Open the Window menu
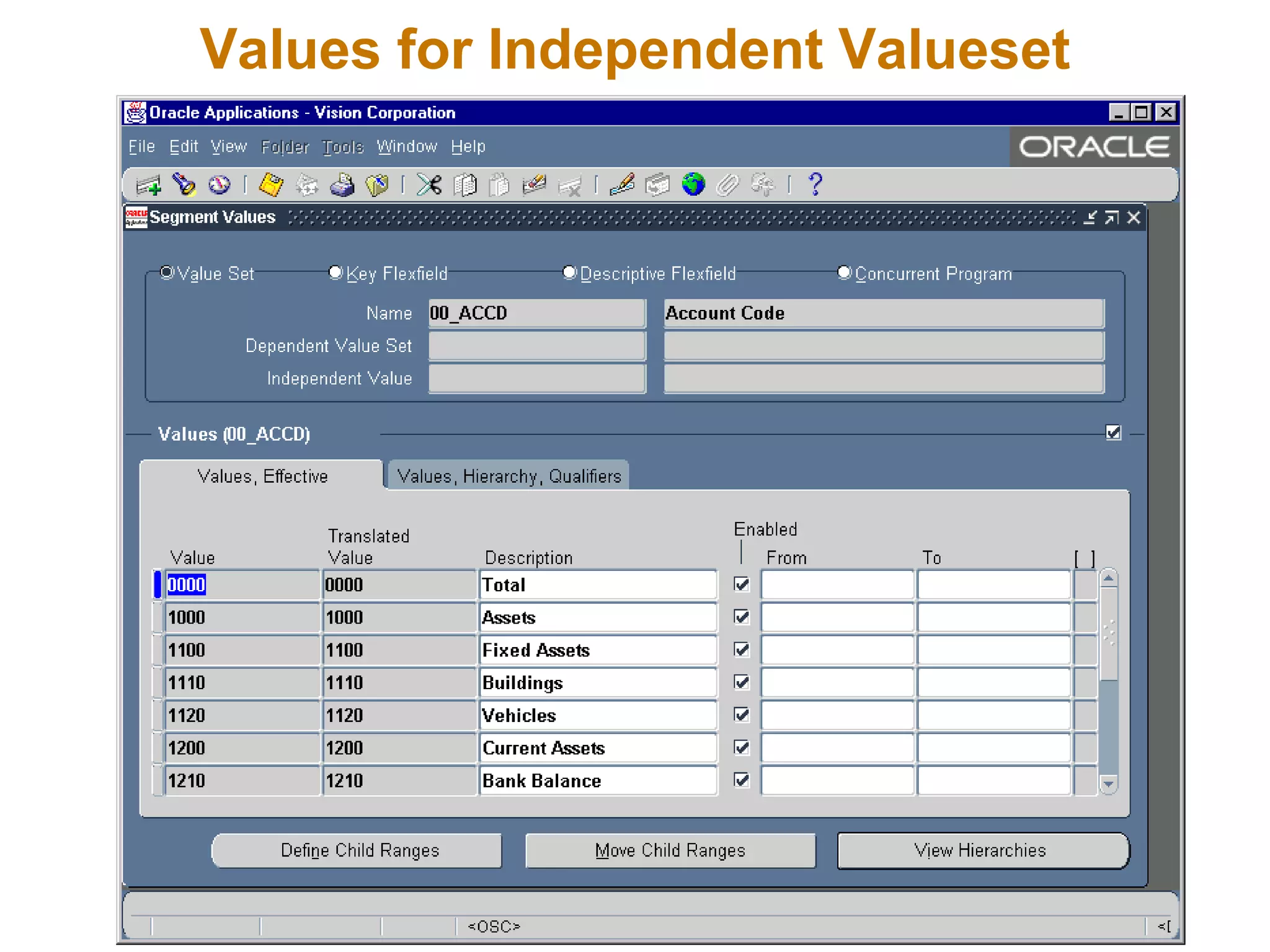Image resolution: width=1270 pixels, height=952 pixels. (x=407, y=147)
